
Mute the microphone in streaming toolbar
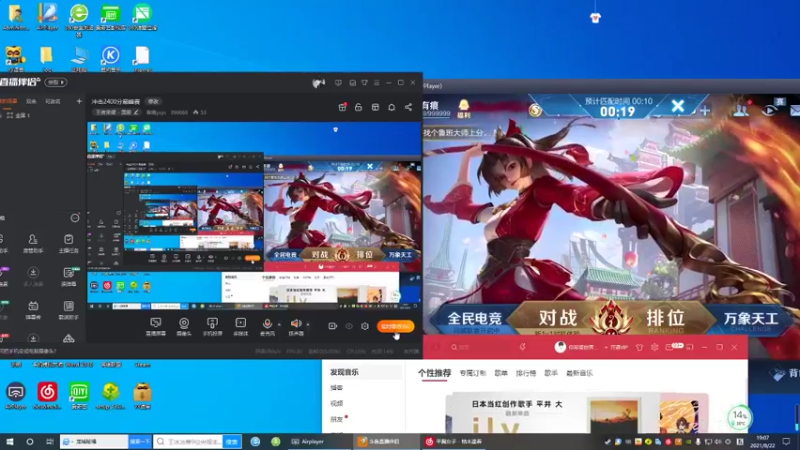click(x=267, y=326)
